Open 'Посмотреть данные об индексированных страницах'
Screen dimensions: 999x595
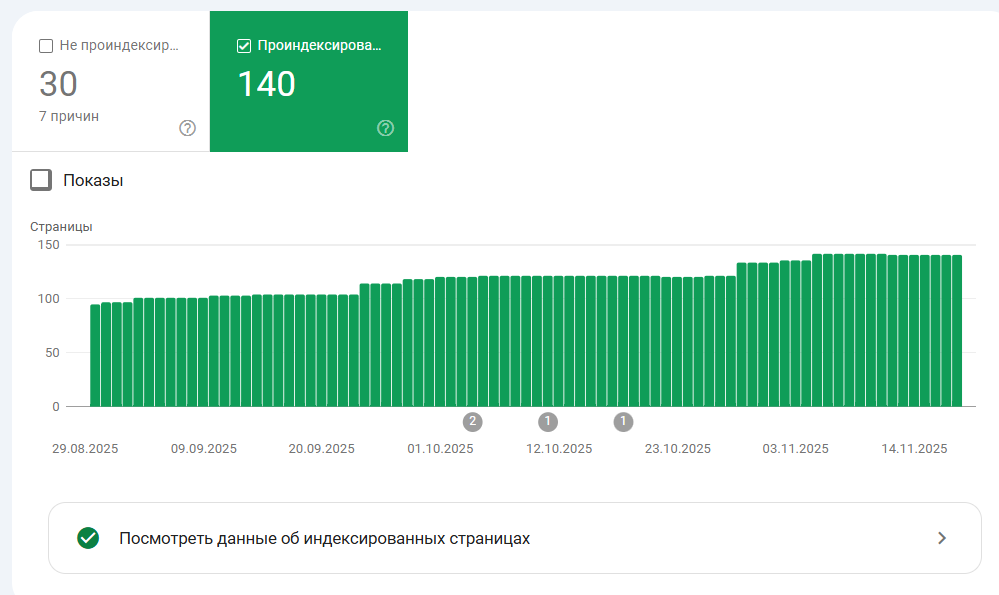click(x=515, y=538)
